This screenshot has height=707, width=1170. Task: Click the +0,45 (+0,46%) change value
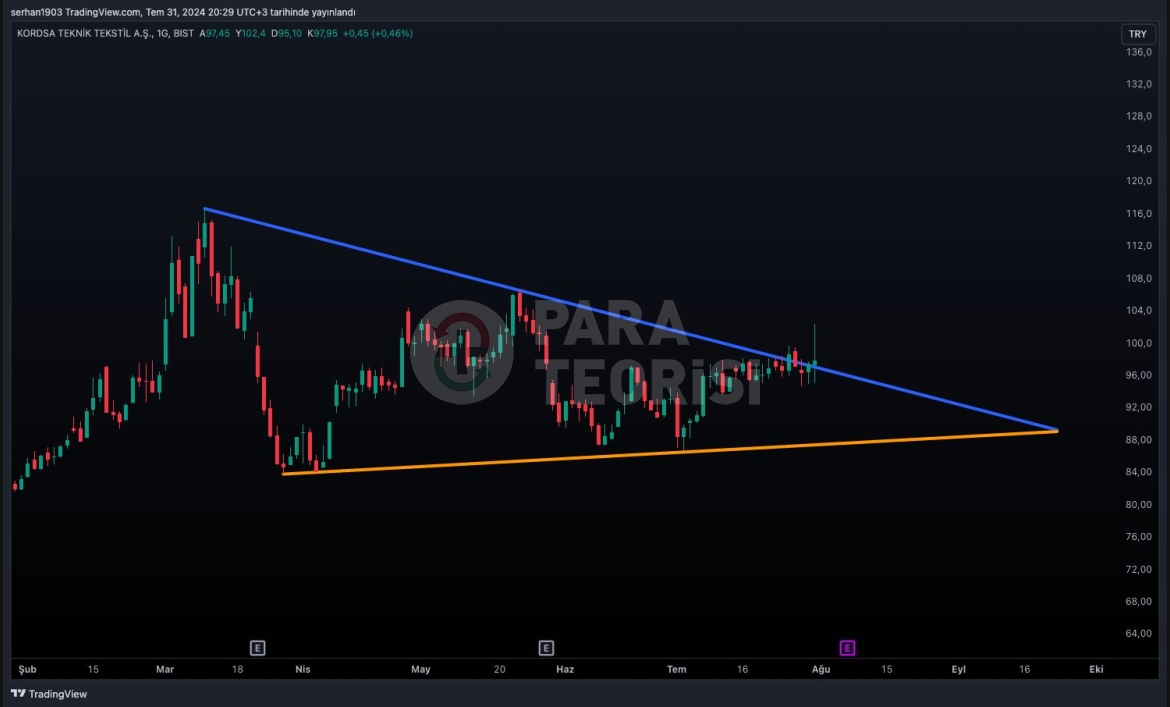pyautogui.click(x=378, y=34)
